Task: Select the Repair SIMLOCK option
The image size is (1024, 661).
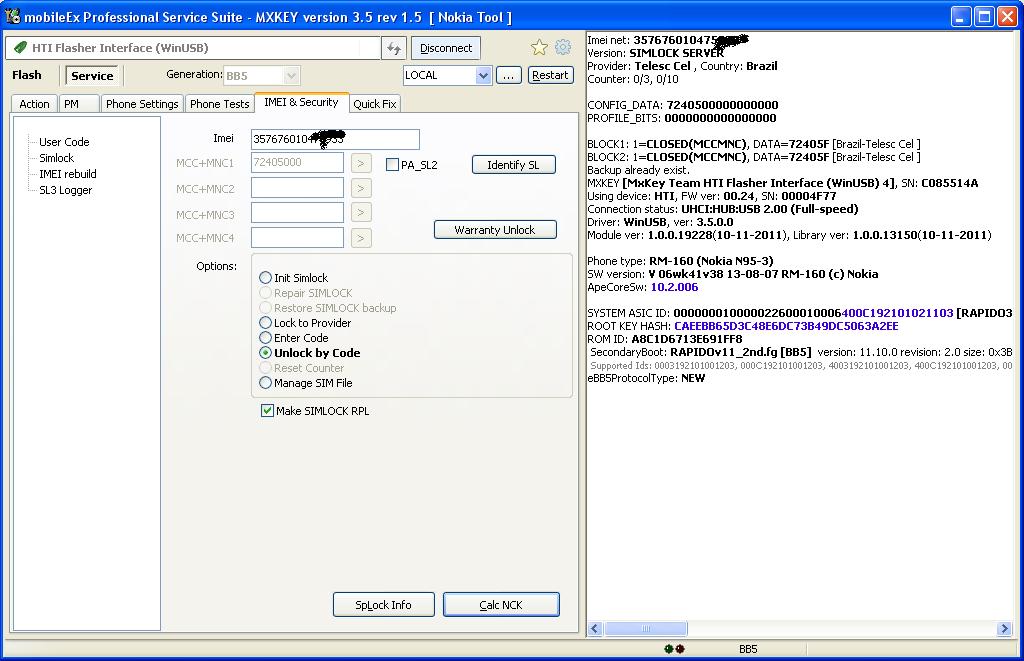Action: click(x=265, y=293)
